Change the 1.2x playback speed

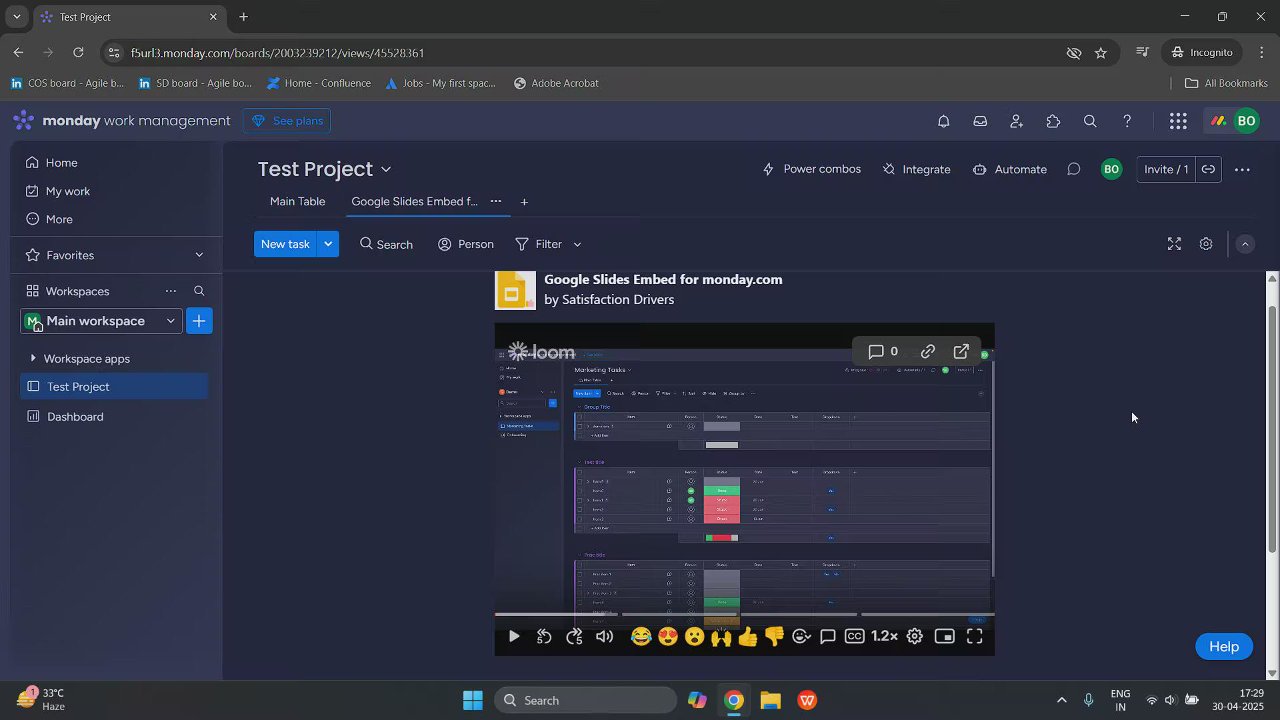(x=884, y=636)
